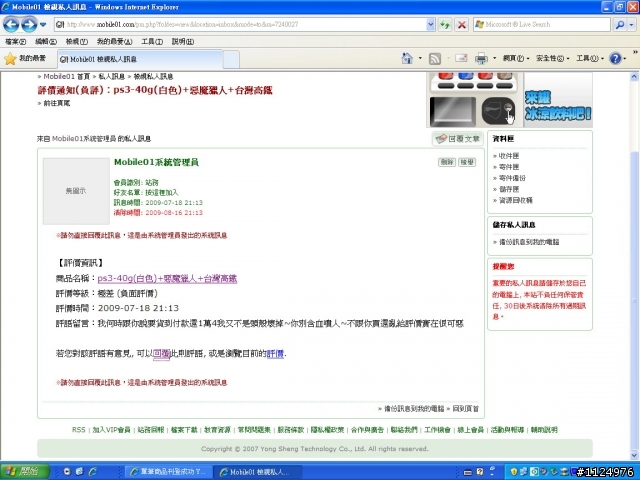Expand the Print options dropdown arrow
Screen dimensions: 640x480
[494, 59]
